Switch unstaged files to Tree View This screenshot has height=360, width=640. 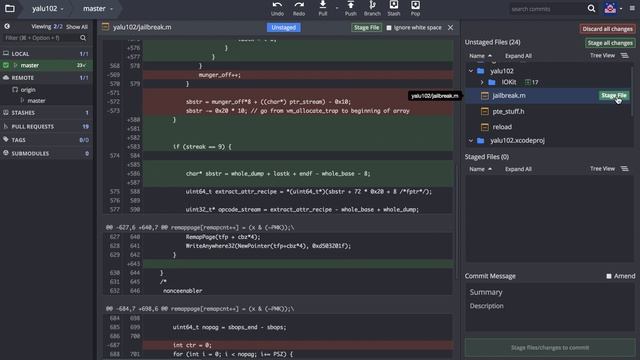[x=602, y=56]
